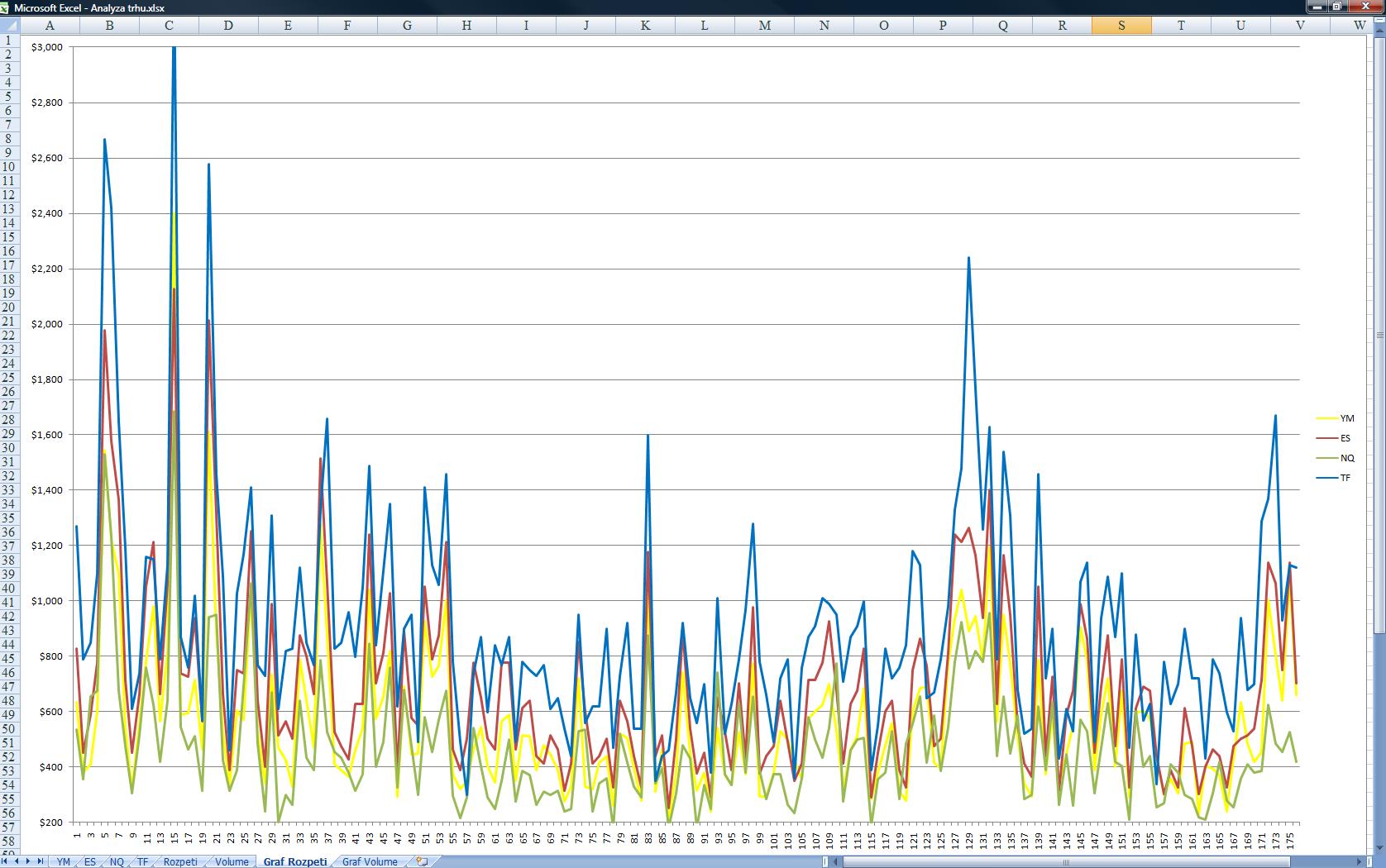
Task: Open the ES sheet tab
Action: tap(89, 861)
